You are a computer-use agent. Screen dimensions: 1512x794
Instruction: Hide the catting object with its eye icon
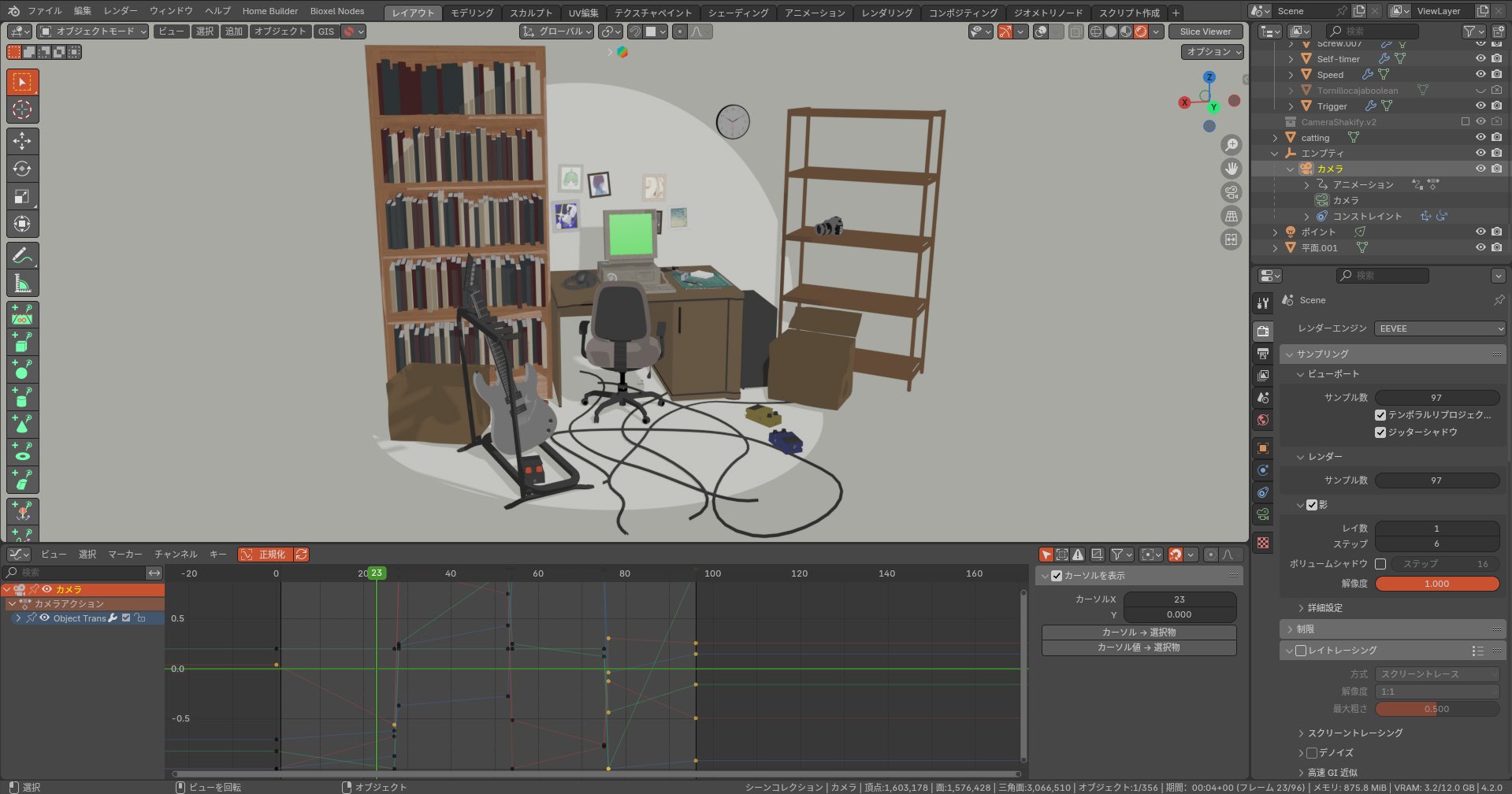1480,137
